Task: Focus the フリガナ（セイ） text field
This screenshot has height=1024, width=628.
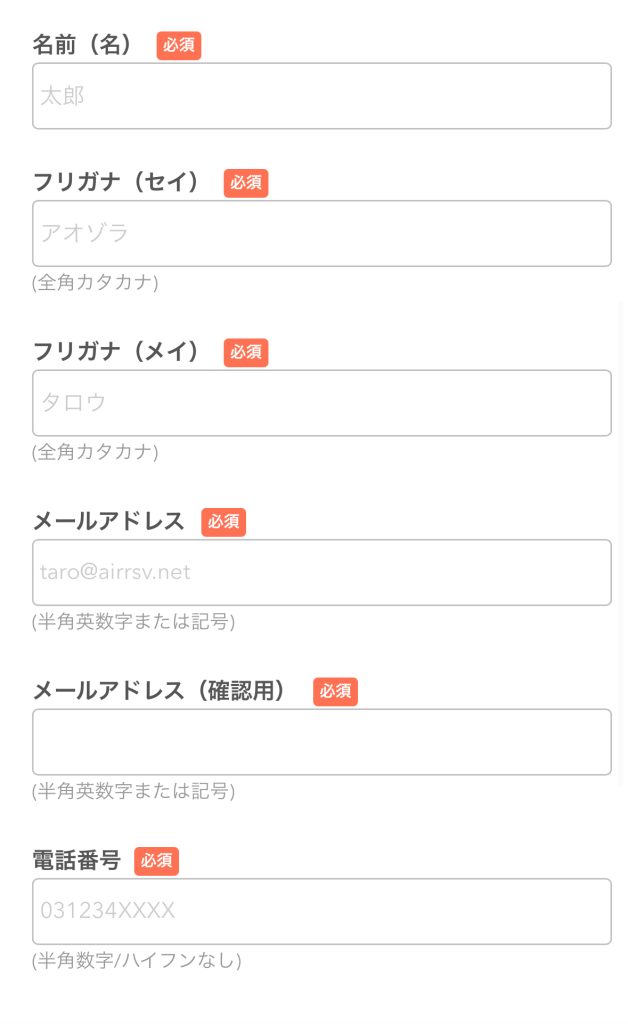Action: click(x=321, y=233)
